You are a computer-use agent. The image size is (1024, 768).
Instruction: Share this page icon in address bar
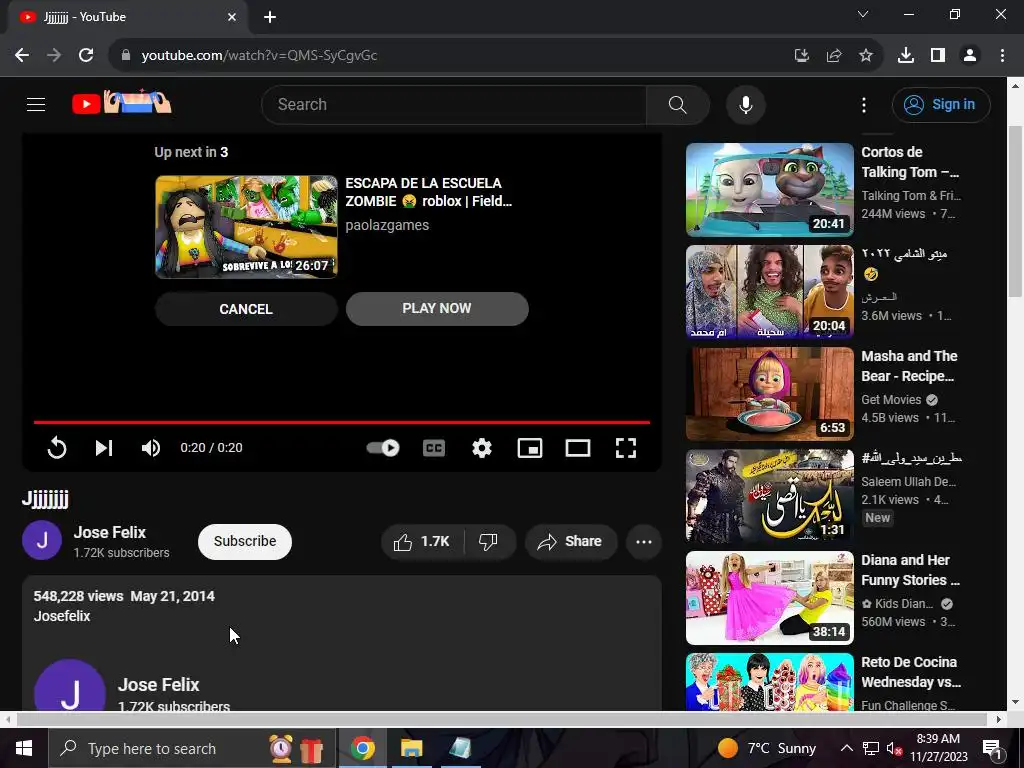pos(834,56)
